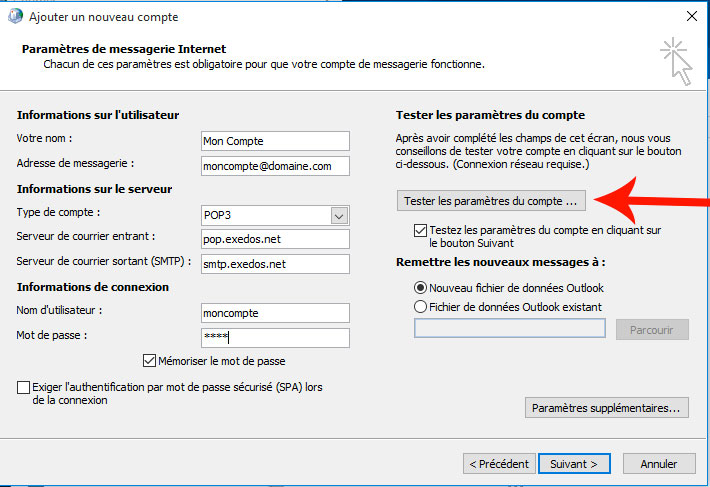Click the Serveur de courrier entrant field
710x487 pixels.
coord(275,239)
